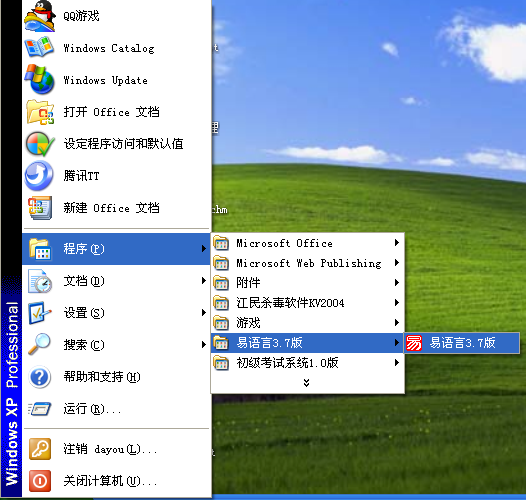Image resolution: width=526 pixels, height=500 pixels.
Task: Open the QQ游戏 penguin icon
Action: 40,16
